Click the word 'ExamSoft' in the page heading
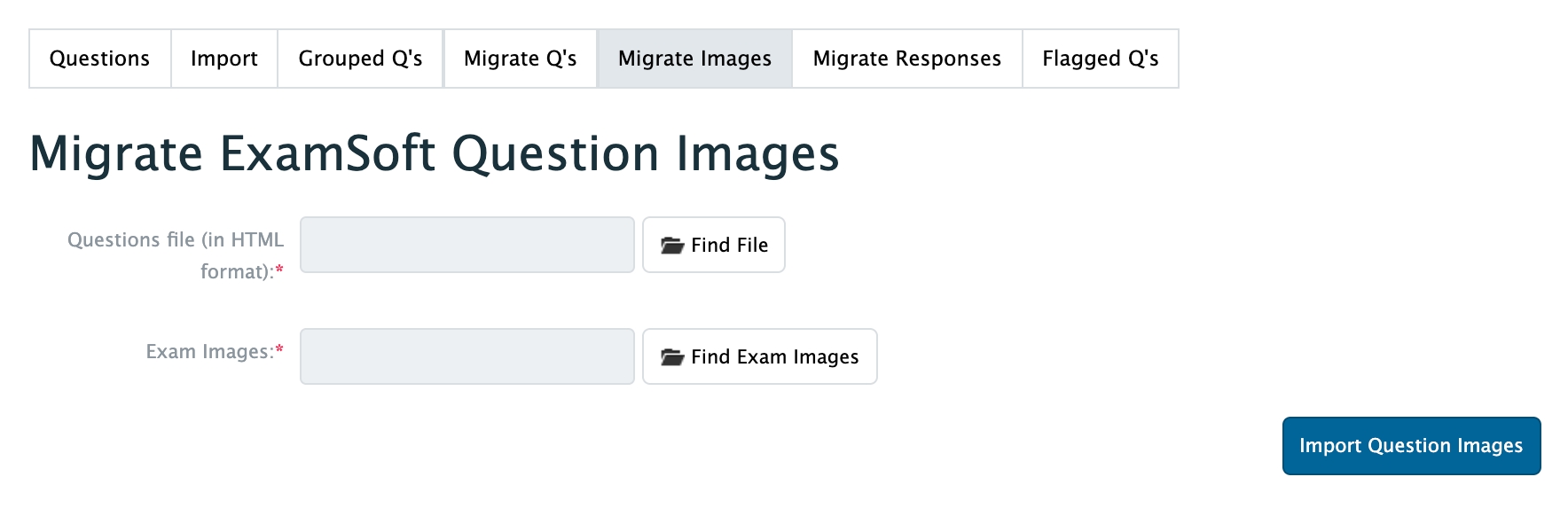 tap(327, 153)
